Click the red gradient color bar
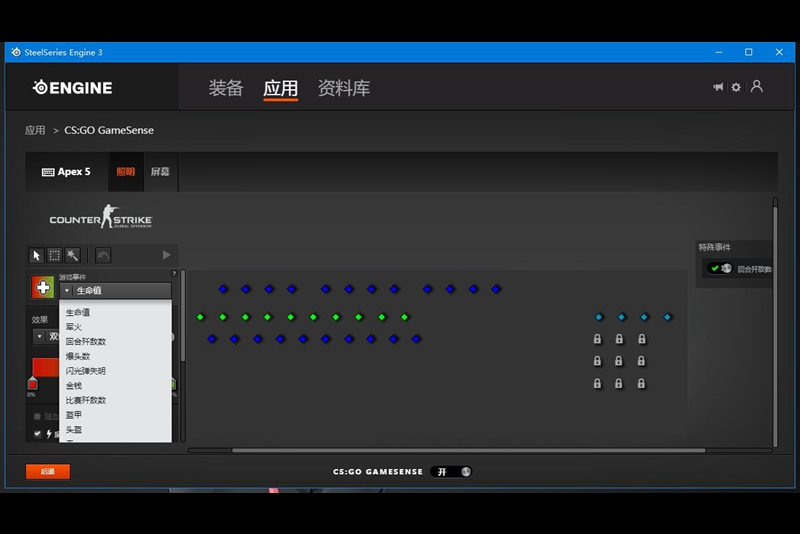 pyautogui.click(x=46, y=367)
